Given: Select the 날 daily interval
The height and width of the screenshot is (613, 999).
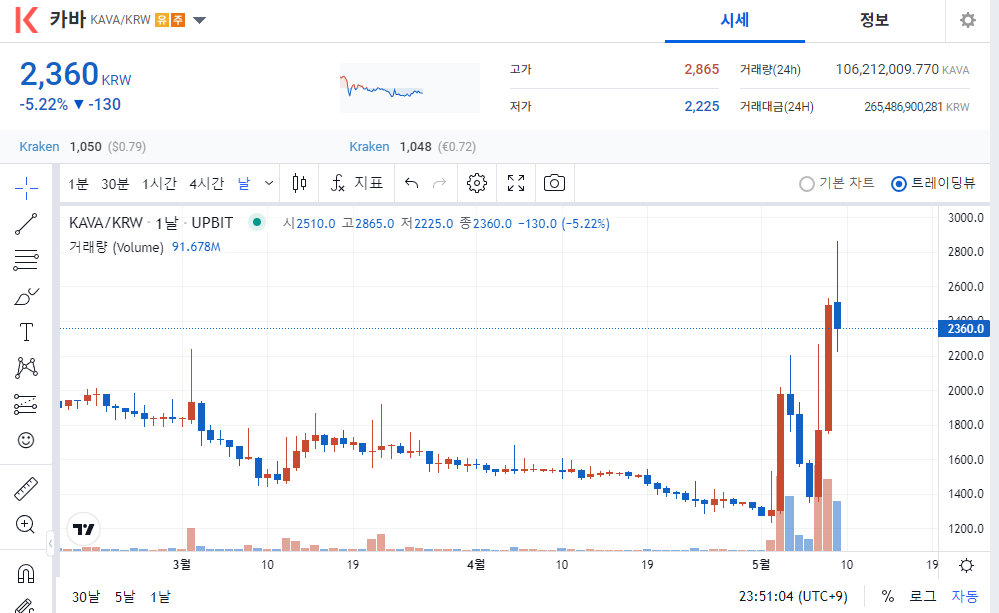Looking at the screenshot, I should (x=244, y=184).
